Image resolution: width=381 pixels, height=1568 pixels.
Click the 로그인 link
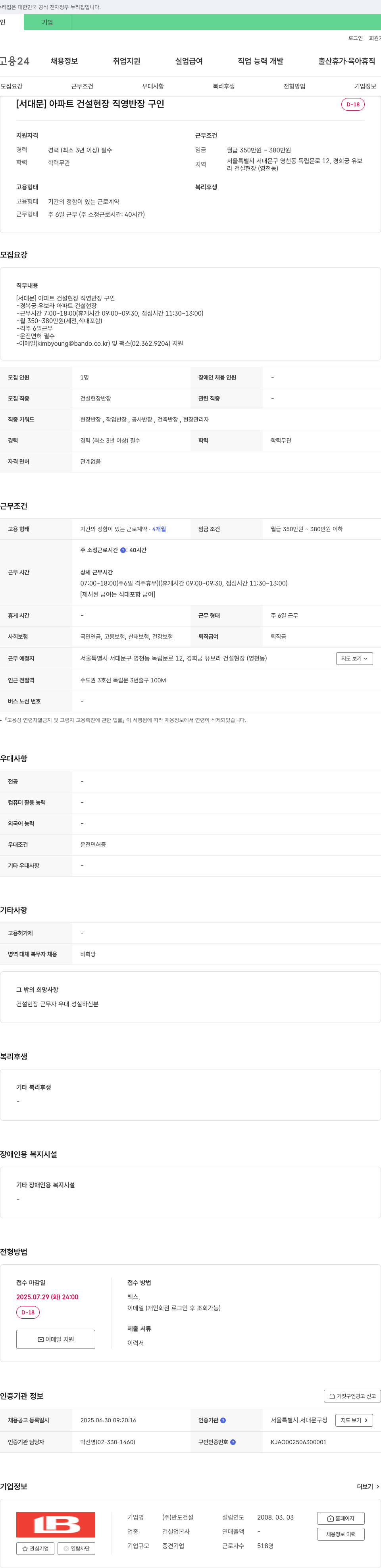click(356, 39)
